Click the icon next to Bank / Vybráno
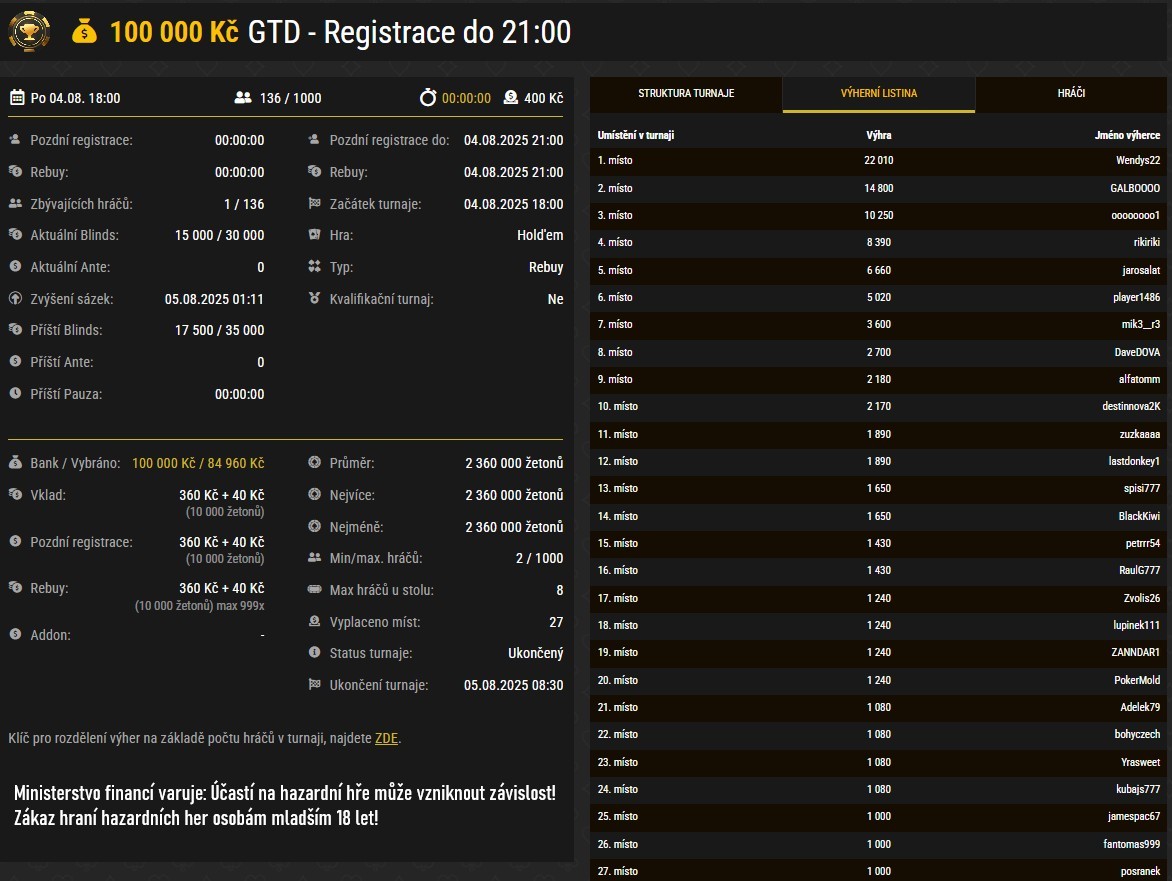This screenshot has height=881, width=1172. (x=15, y=464)
